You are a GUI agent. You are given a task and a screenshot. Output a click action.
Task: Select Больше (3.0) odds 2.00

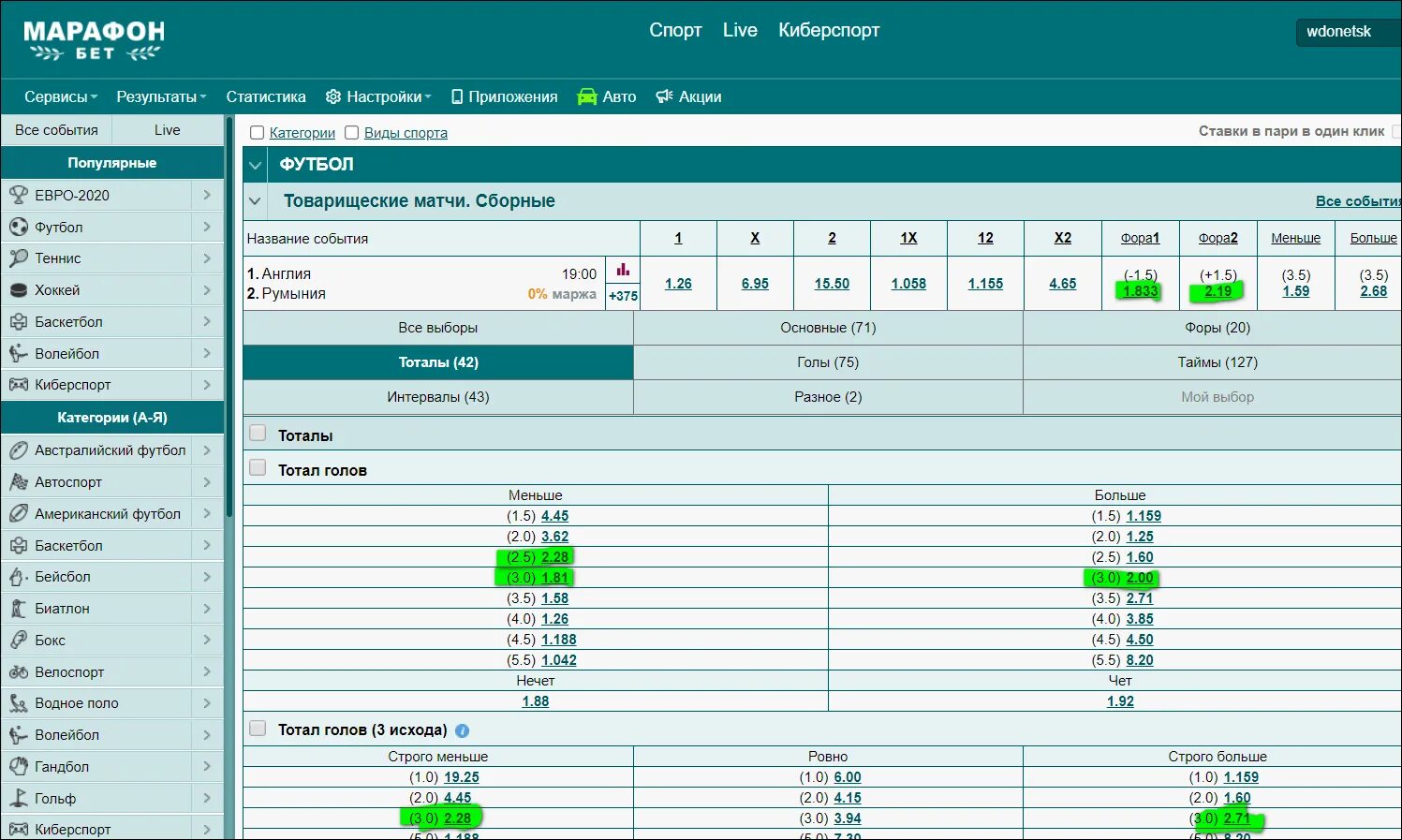point(1140,578)
